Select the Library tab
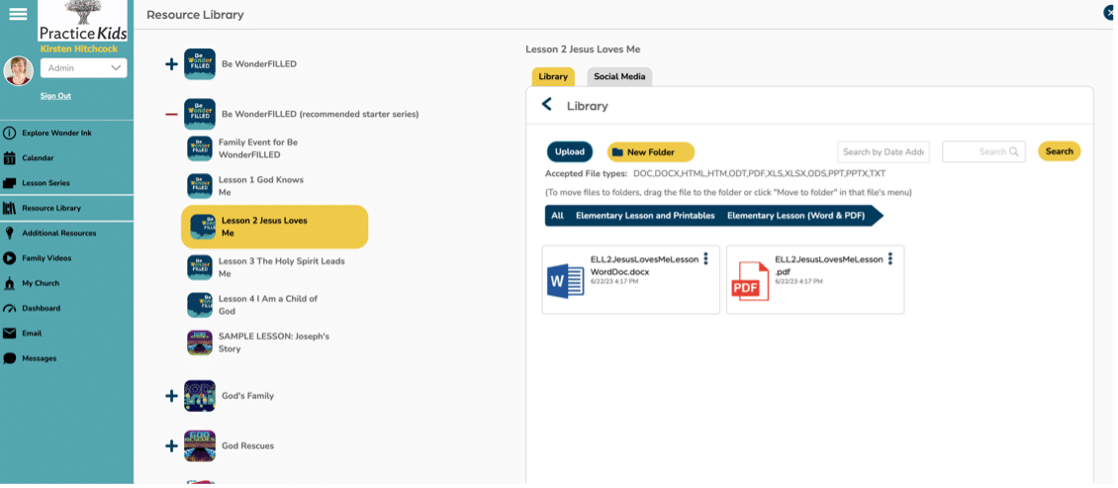1118x488 pixels. [x=553, y=77]
